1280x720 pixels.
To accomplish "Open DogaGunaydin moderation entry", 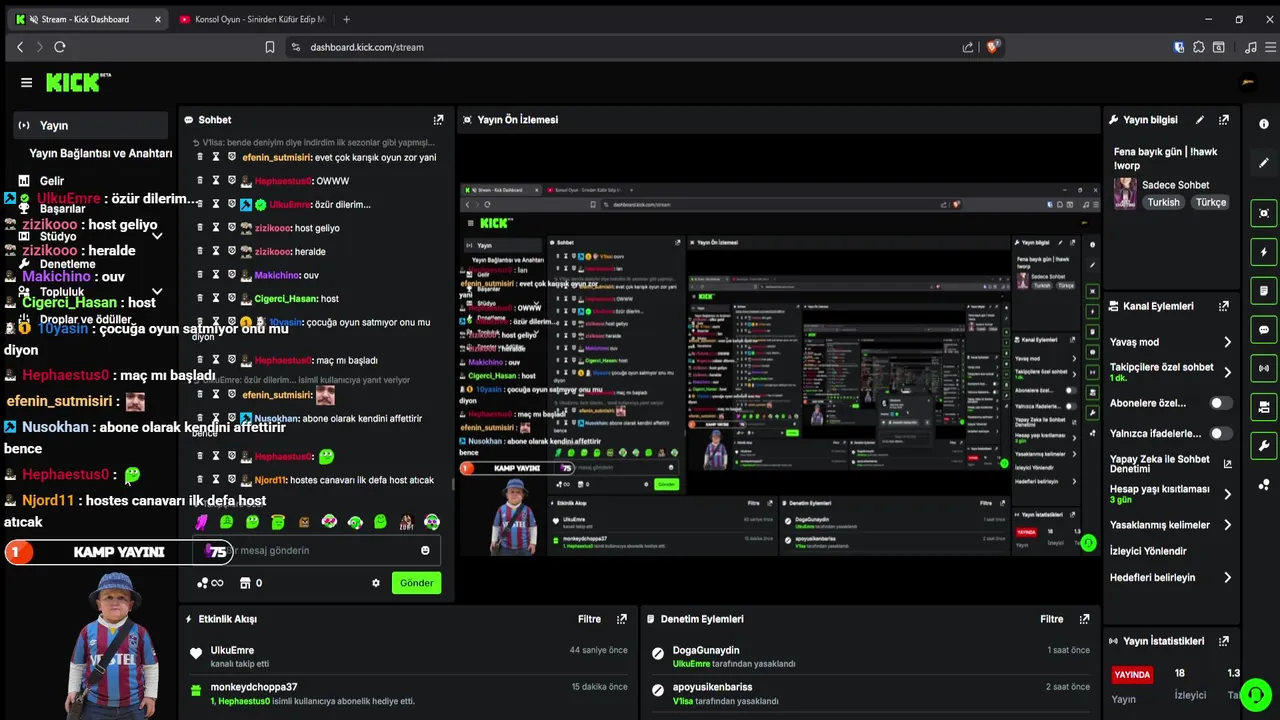I will pos(706,650).
